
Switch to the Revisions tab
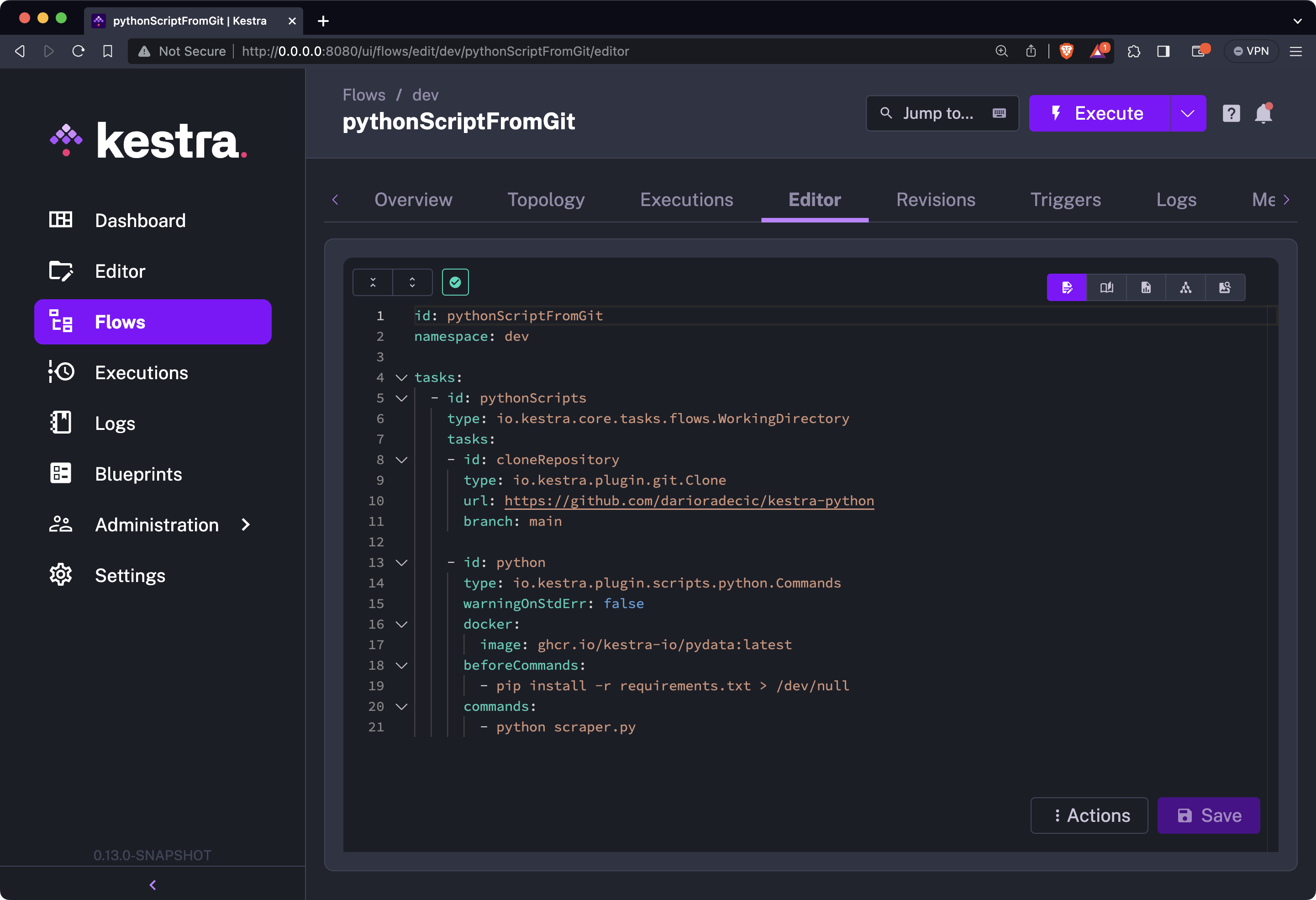pos(936,199)
